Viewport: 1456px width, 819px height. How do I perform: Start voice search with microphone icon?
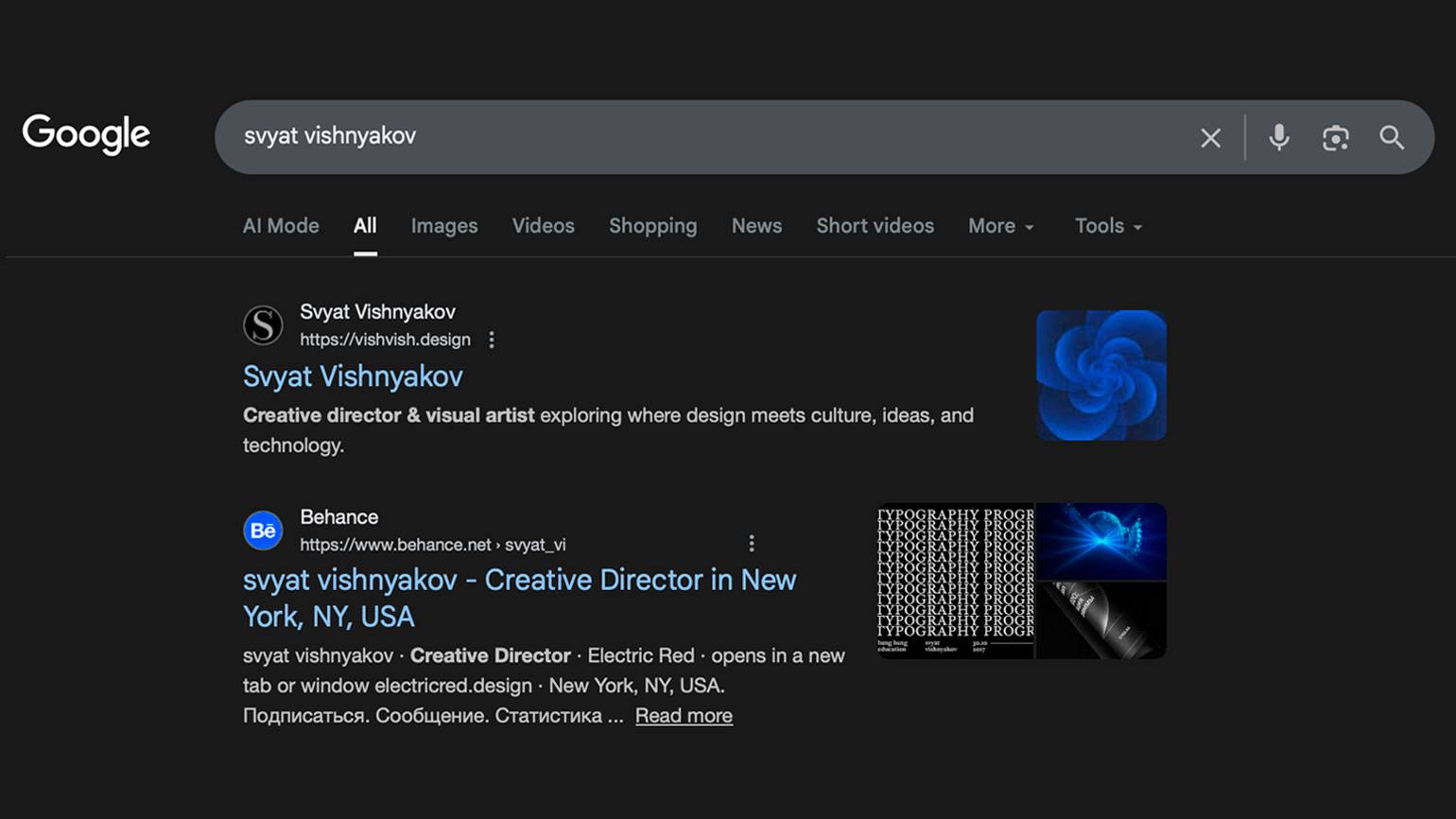[1278, 138]
